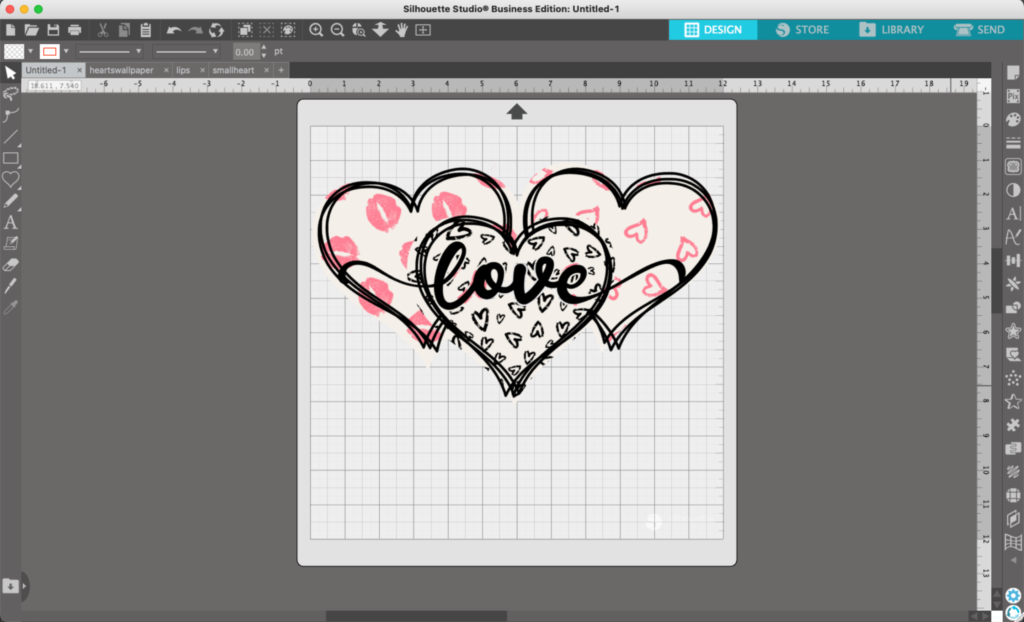This screenshot has height=622, width=1024.
Task: Save the document with the floppy disk icon
Action: [53, 30]
